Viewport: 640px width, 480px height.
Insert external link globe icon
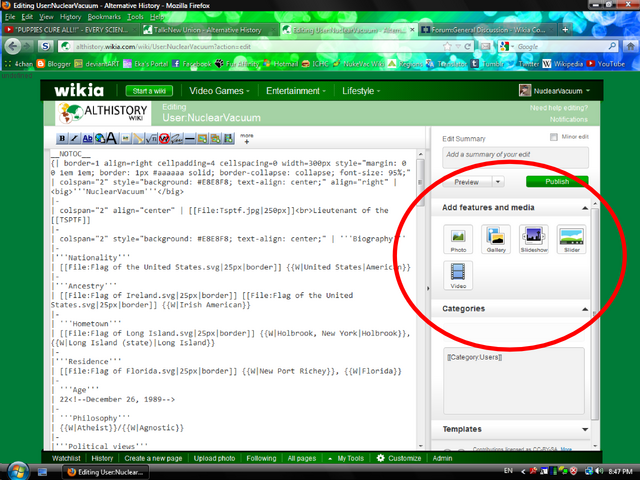click(100, 138)
